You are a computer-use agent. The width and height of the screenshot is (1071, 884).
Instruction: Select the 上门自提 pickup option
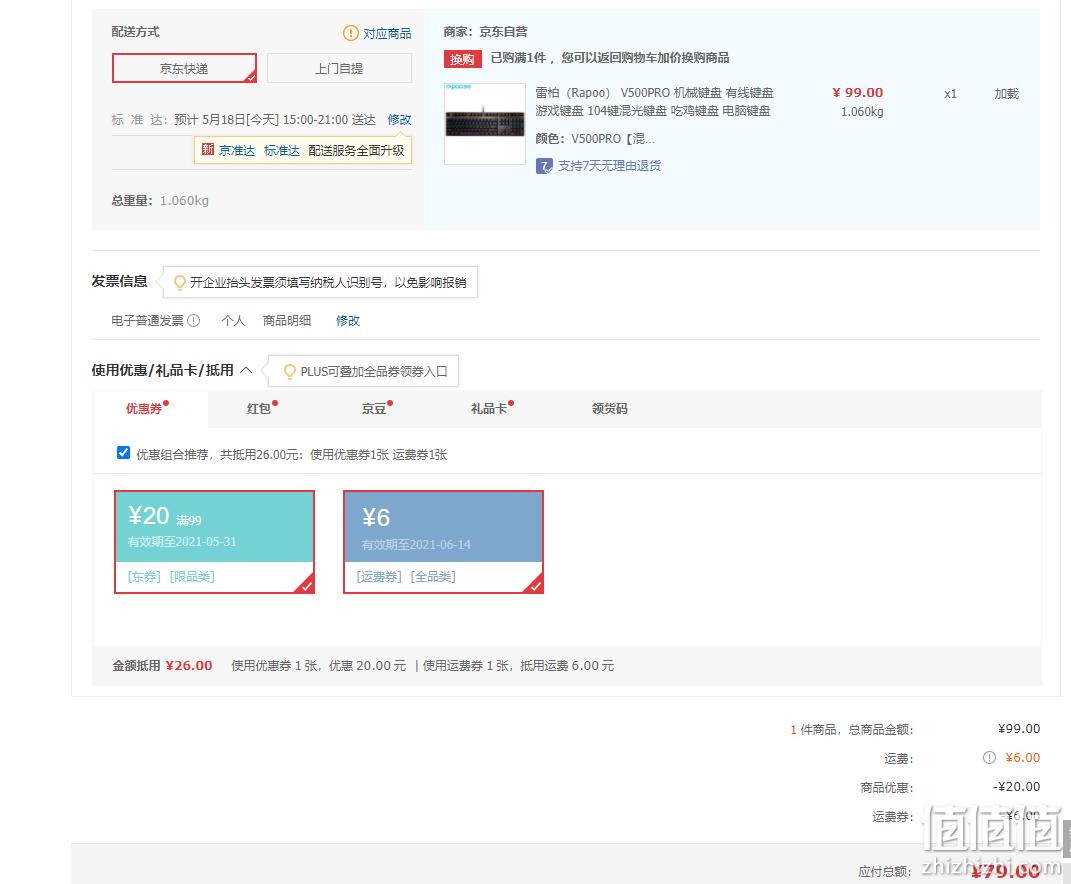tap(339, 68)
